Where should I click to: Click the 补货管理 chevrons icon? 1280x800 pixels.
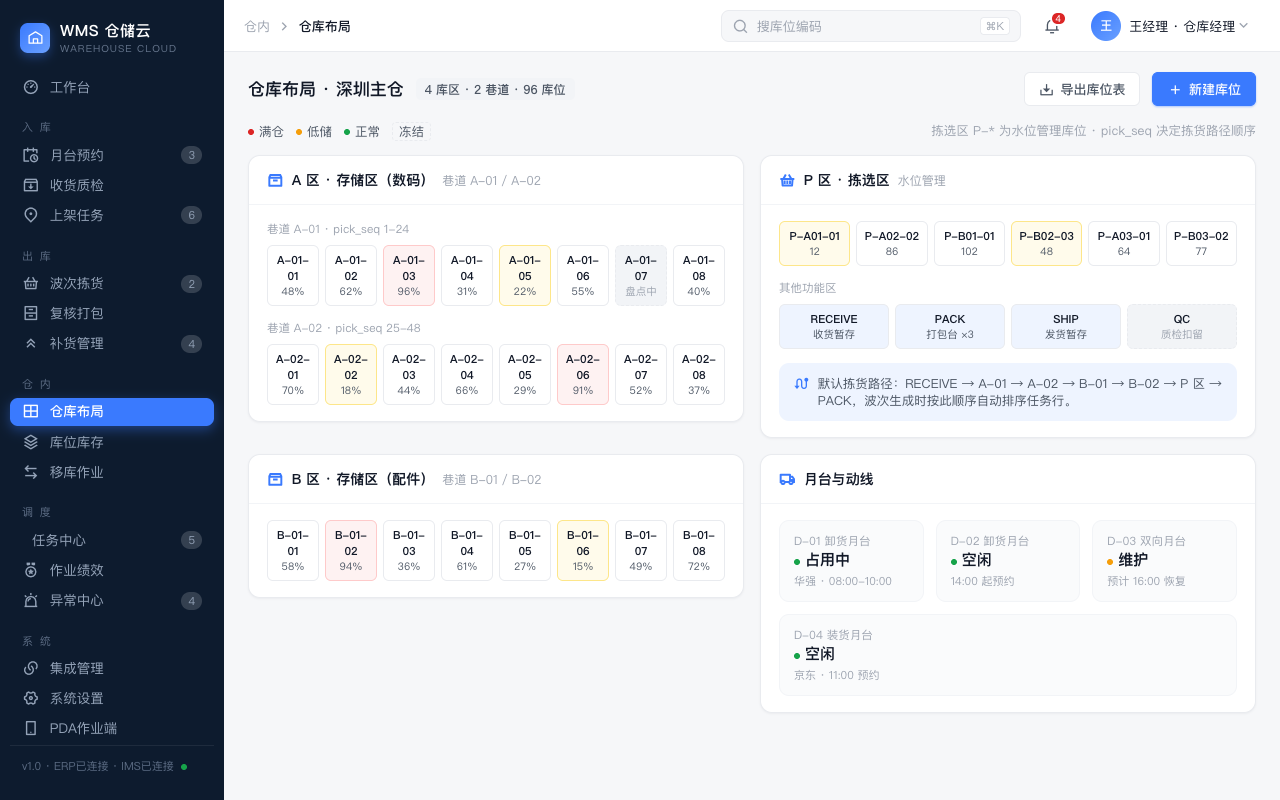pyautogui.click(x=31, y=343)
